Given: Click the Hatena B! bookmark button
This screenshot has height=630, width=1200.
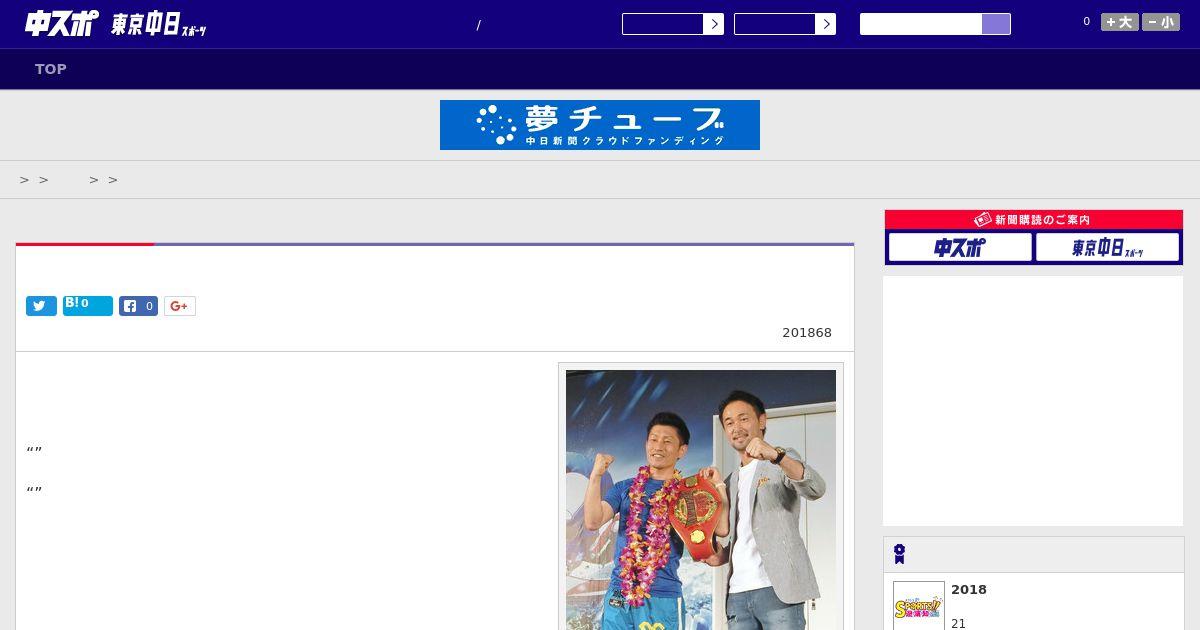Looking at the screenshot, I should tap(88, 306).
